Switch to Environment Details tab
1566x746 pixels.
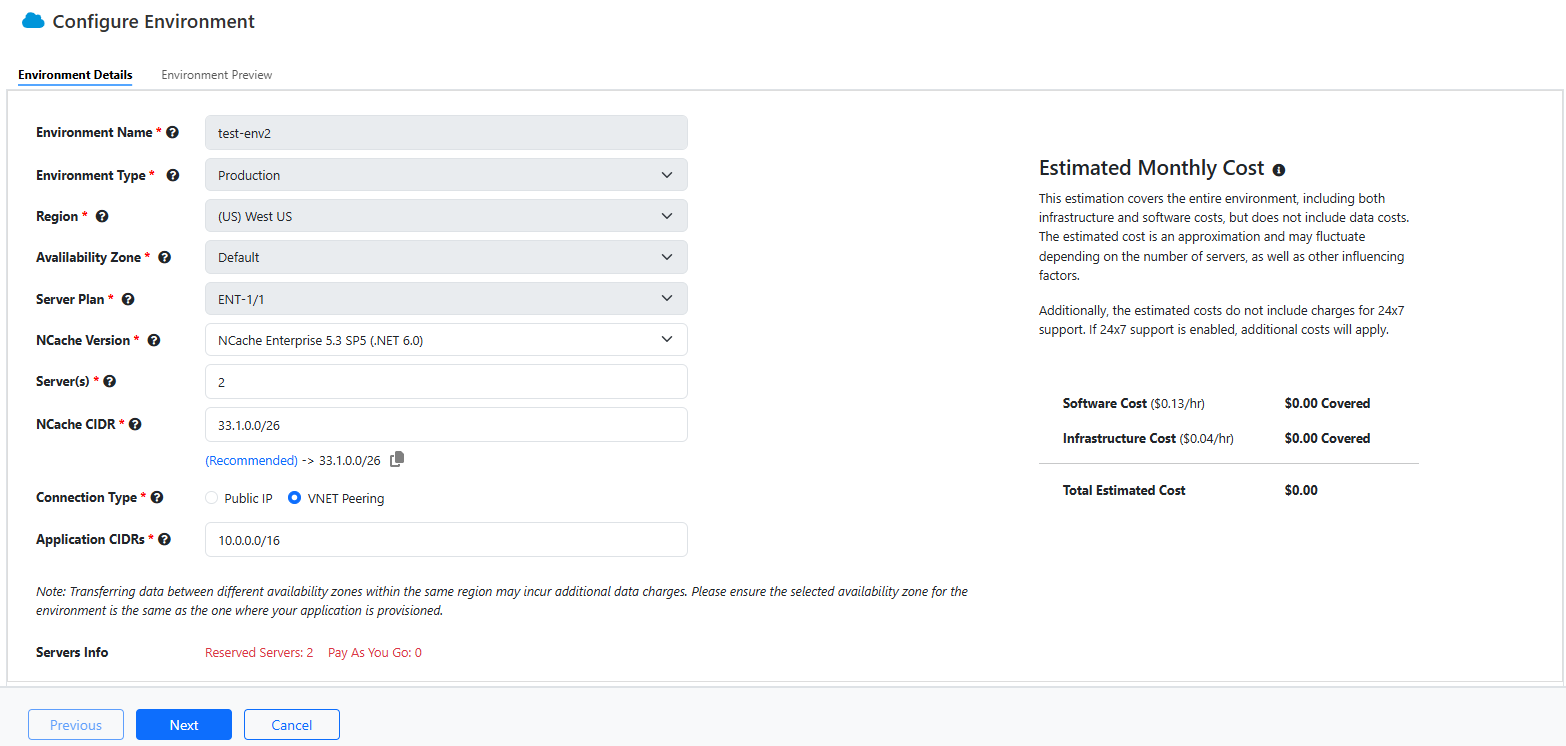(75, 75)
